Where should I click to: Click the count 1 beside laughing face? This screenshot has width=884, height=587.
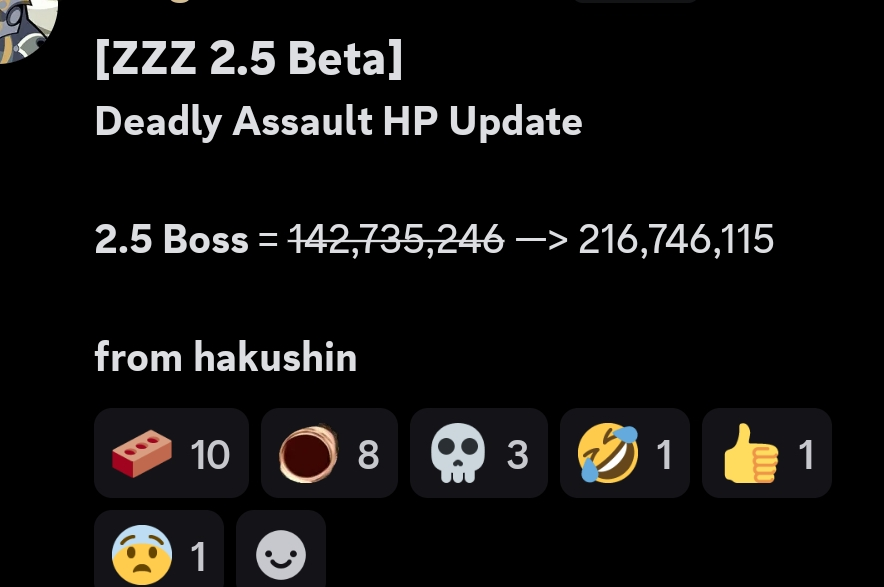tap(665, 454)
